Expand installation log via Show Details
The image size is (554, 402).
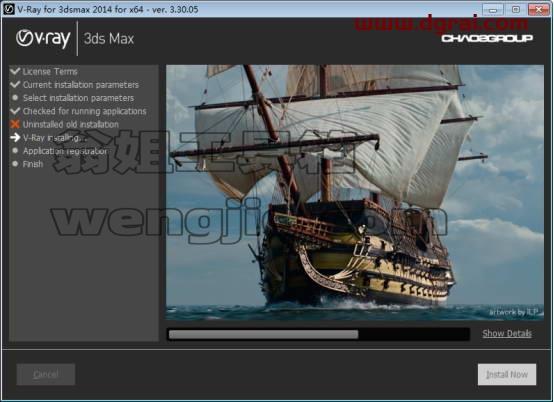point(507,333)
